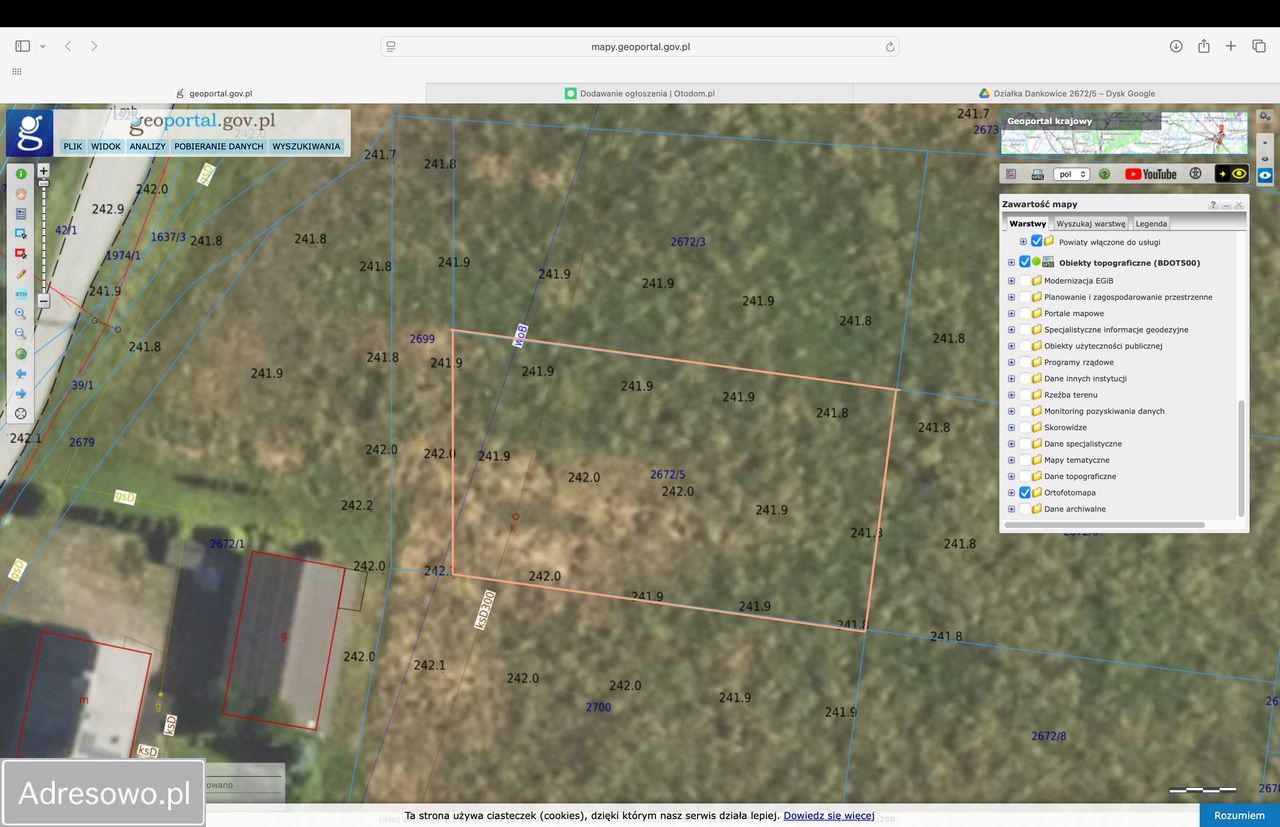The image size is (1280, 827).
Task: Expand the Dane archiwalne layer group
Action: (1011, 509)
